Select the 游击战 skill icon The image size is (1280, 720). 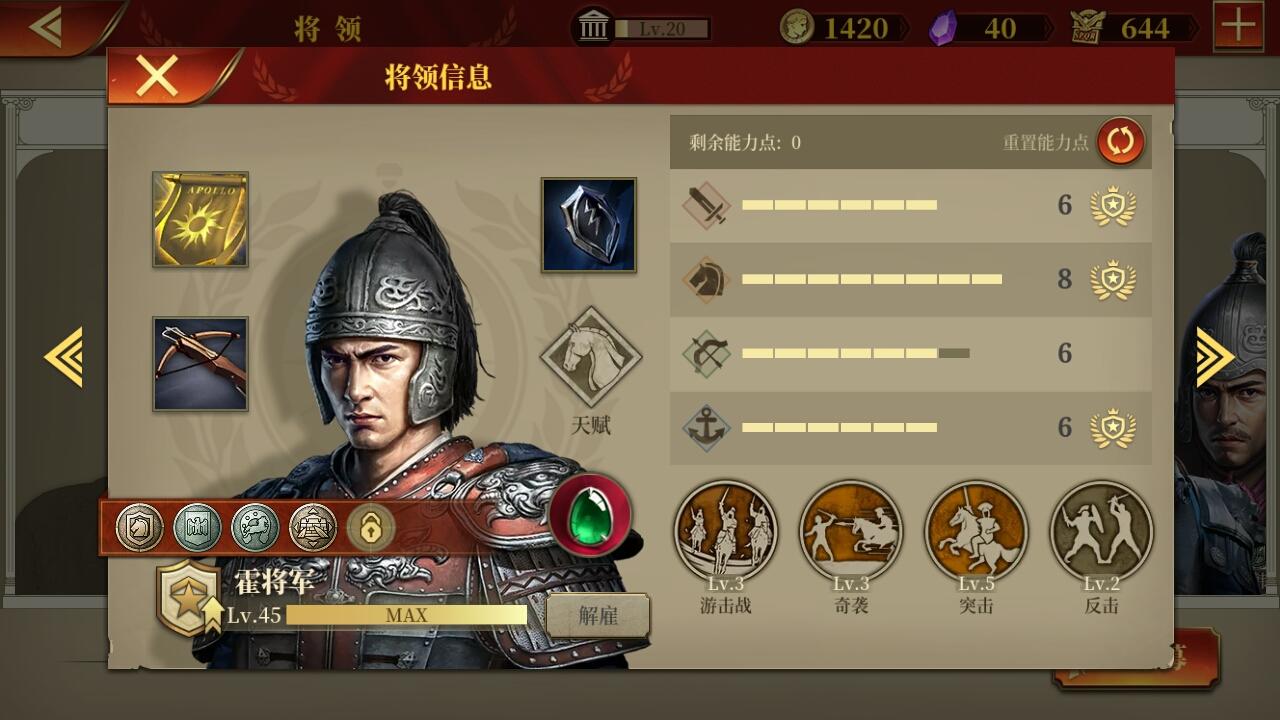[726, 531]
